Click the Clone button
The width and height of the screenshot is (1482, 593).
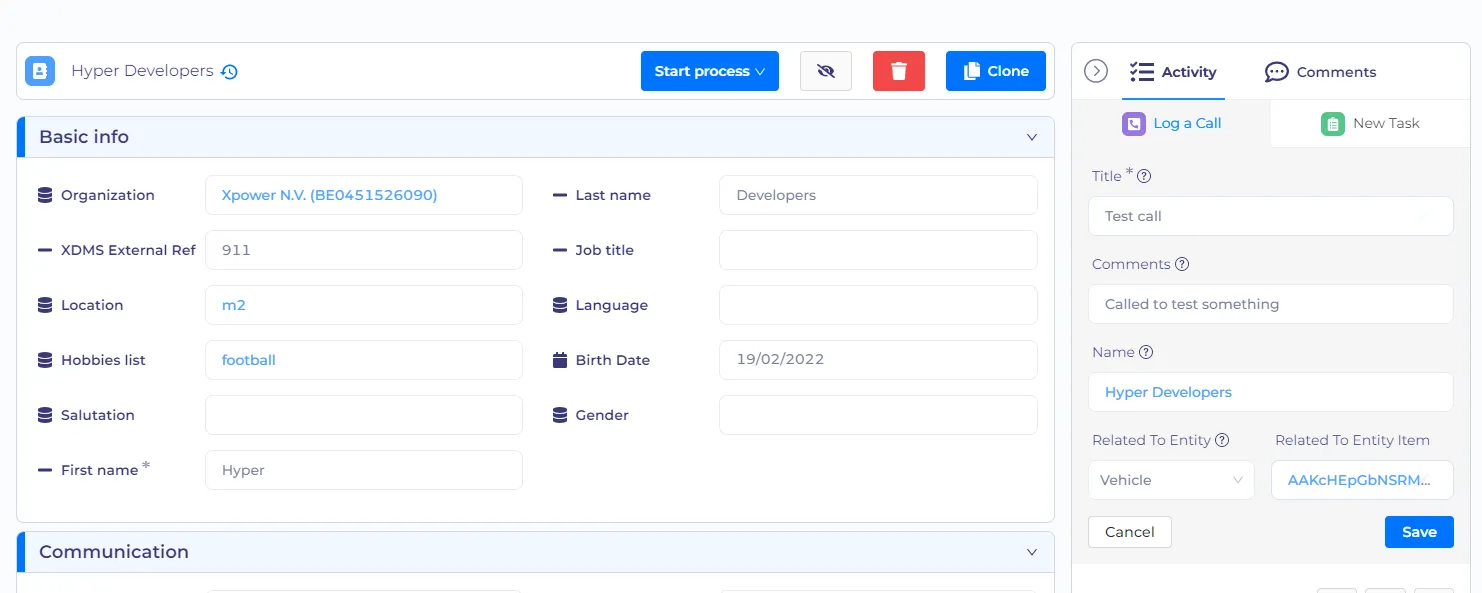click(x=996, y=71)
